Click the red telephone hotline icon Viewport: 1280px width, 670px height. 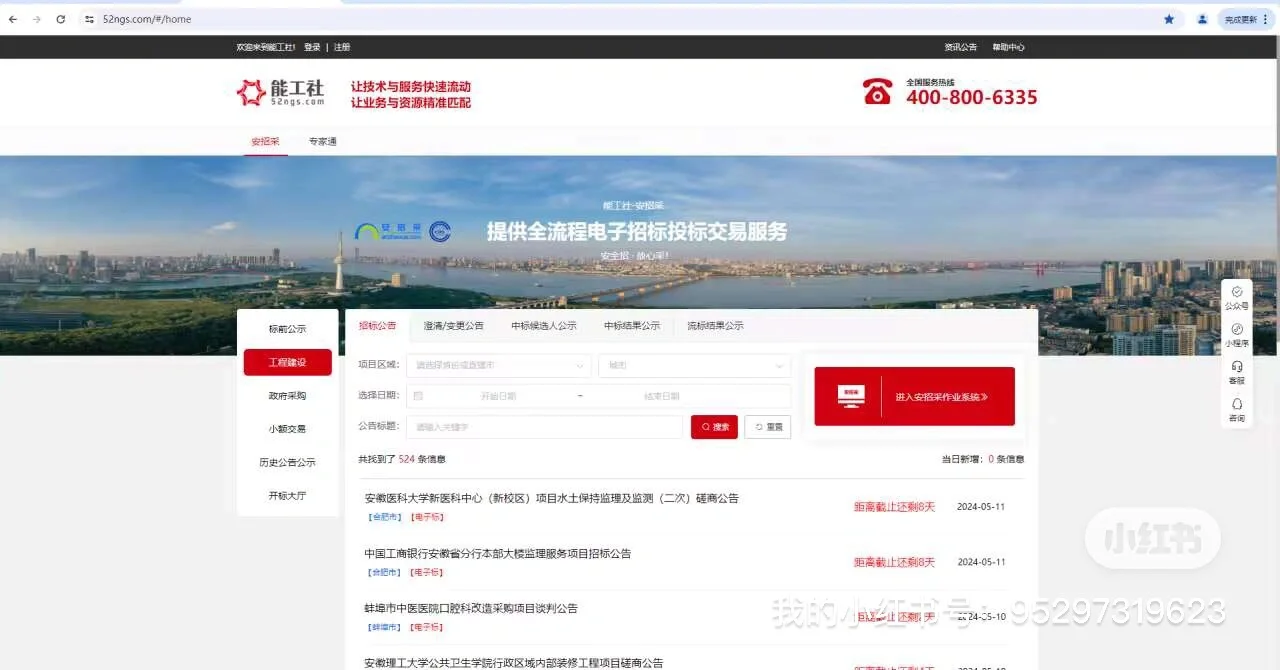click(x=877, y=90)
